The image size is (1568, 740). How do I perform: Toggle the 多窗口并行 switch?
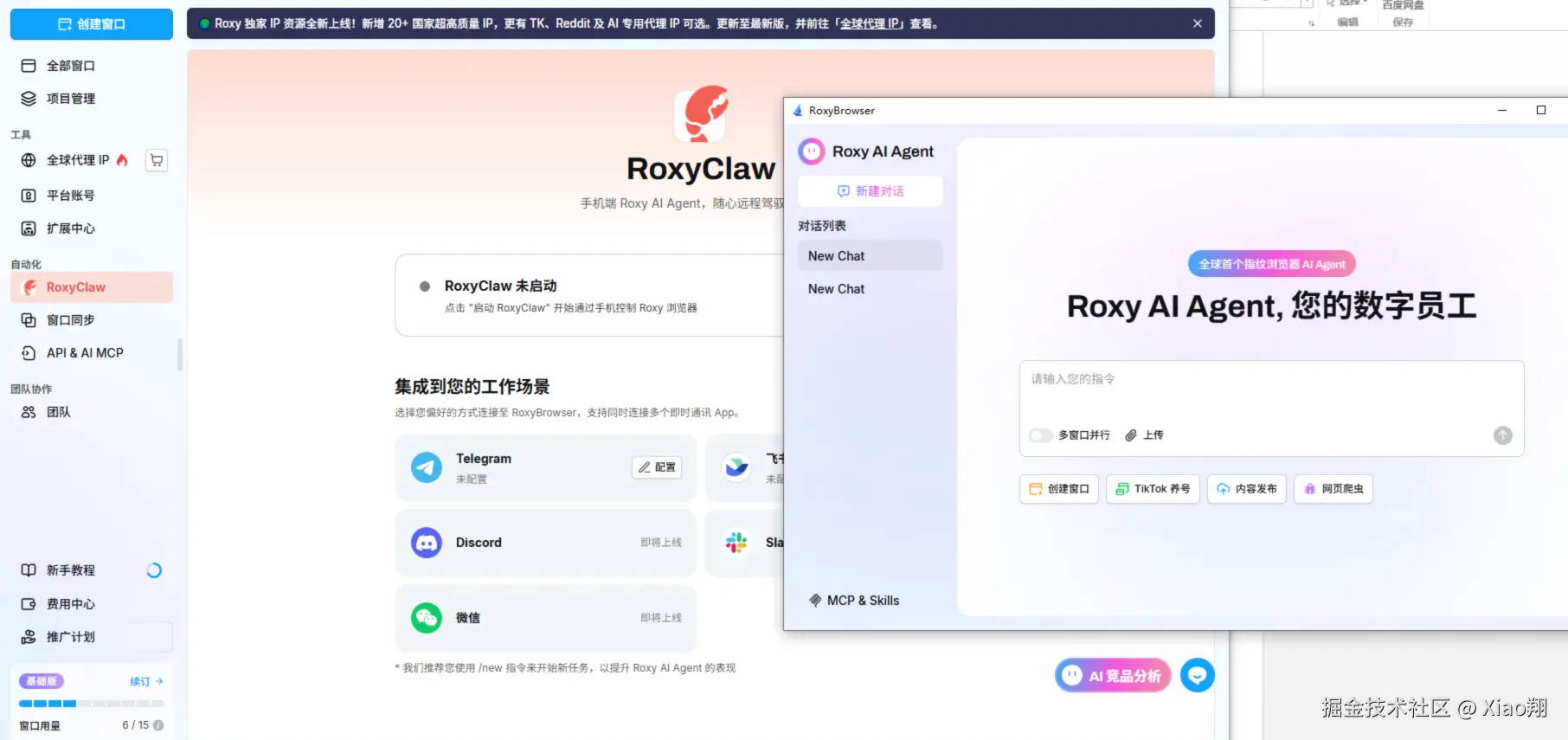click(x=1041, y=435)
